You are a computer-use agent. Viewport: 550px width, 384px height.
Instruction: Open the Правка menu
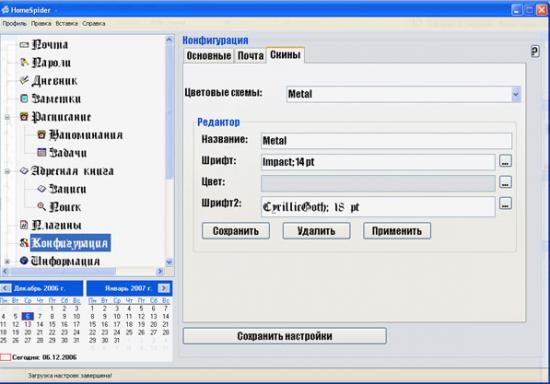(x=41, y=23)
